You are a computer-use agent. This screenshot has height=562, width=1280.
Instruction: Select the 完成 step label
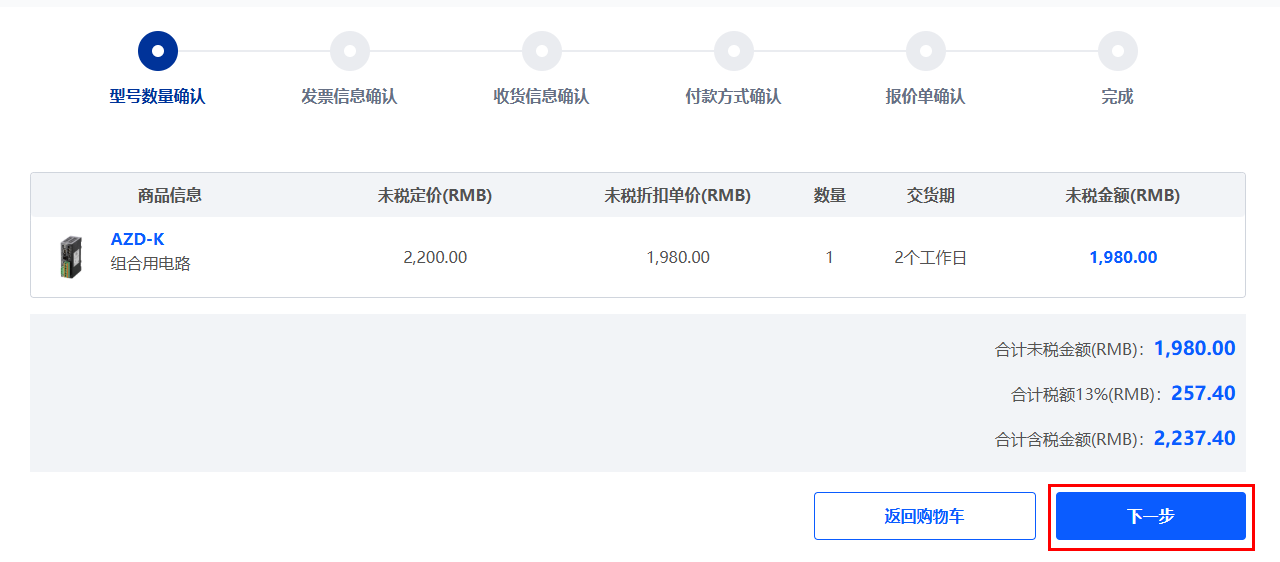1118,97
